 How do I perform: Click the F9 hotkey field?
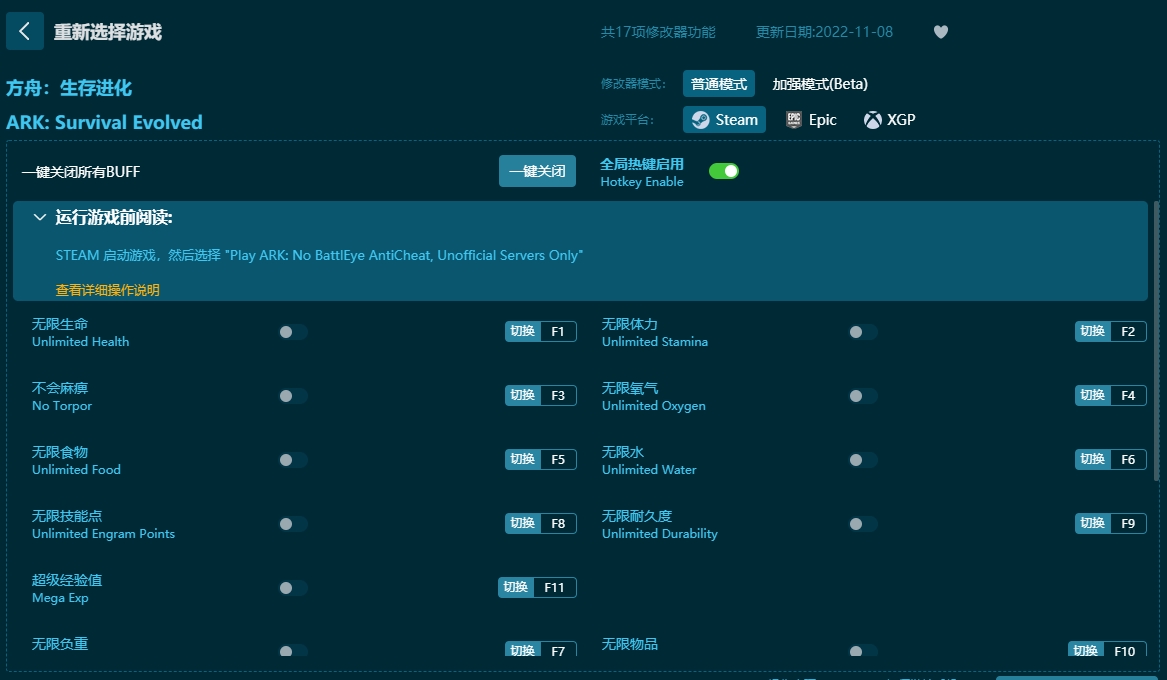point(1128,523)
